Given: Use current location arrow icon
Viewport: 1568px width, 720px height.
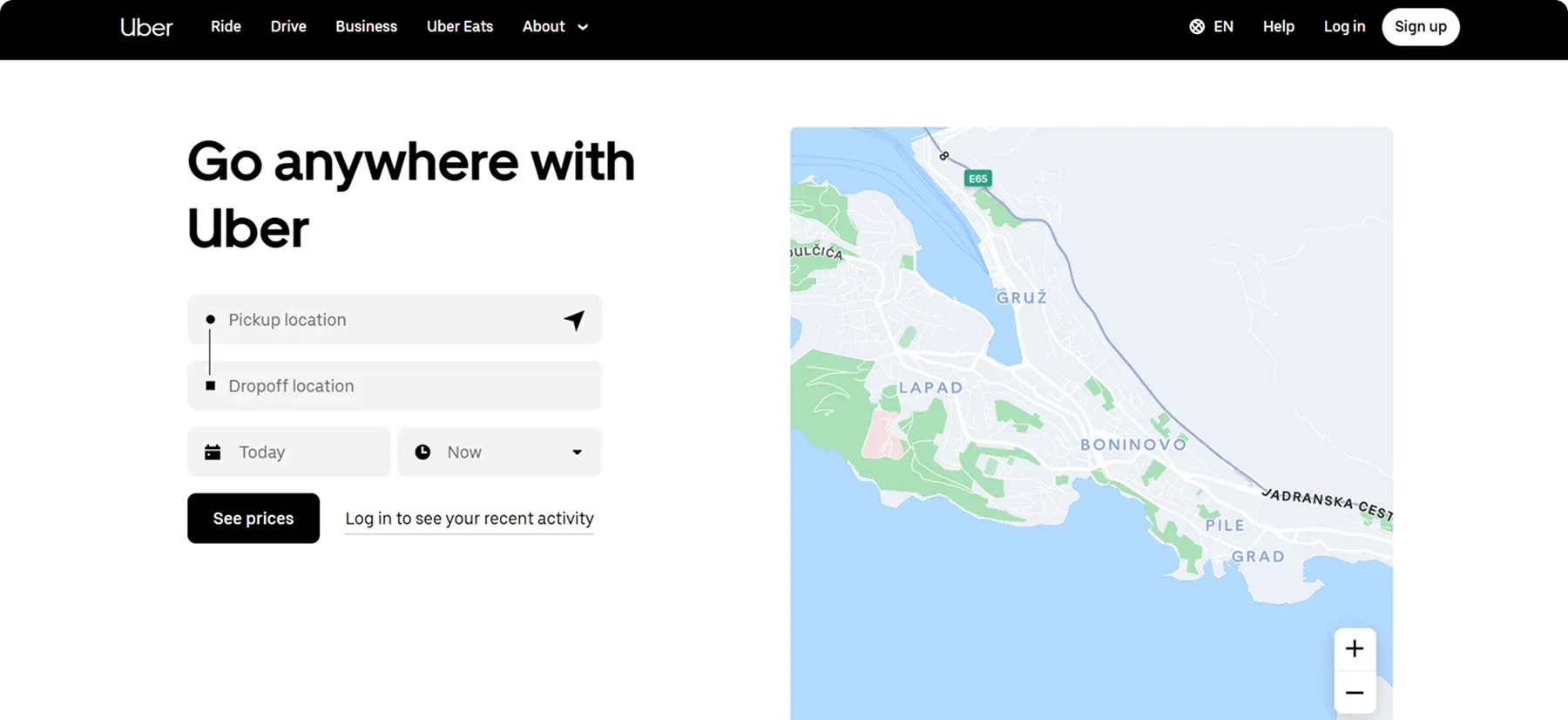Looking at the screenshot, I should [x=574, y=320].
